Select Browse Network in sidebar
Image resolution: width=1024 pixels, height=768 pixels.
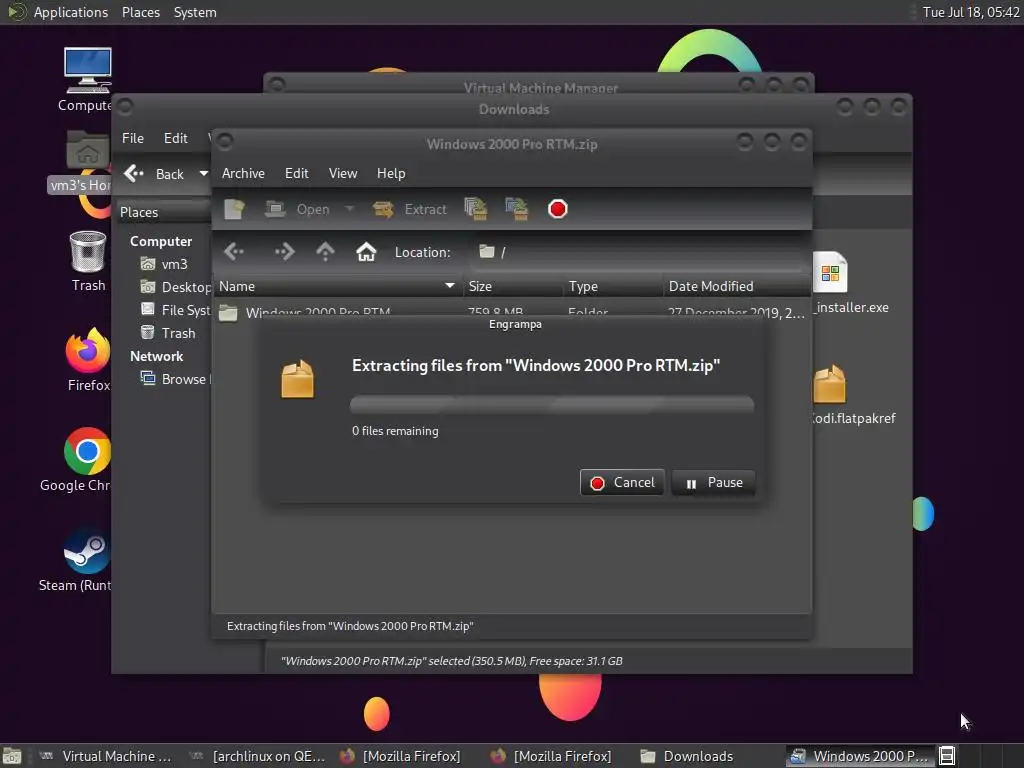(175, 379)
